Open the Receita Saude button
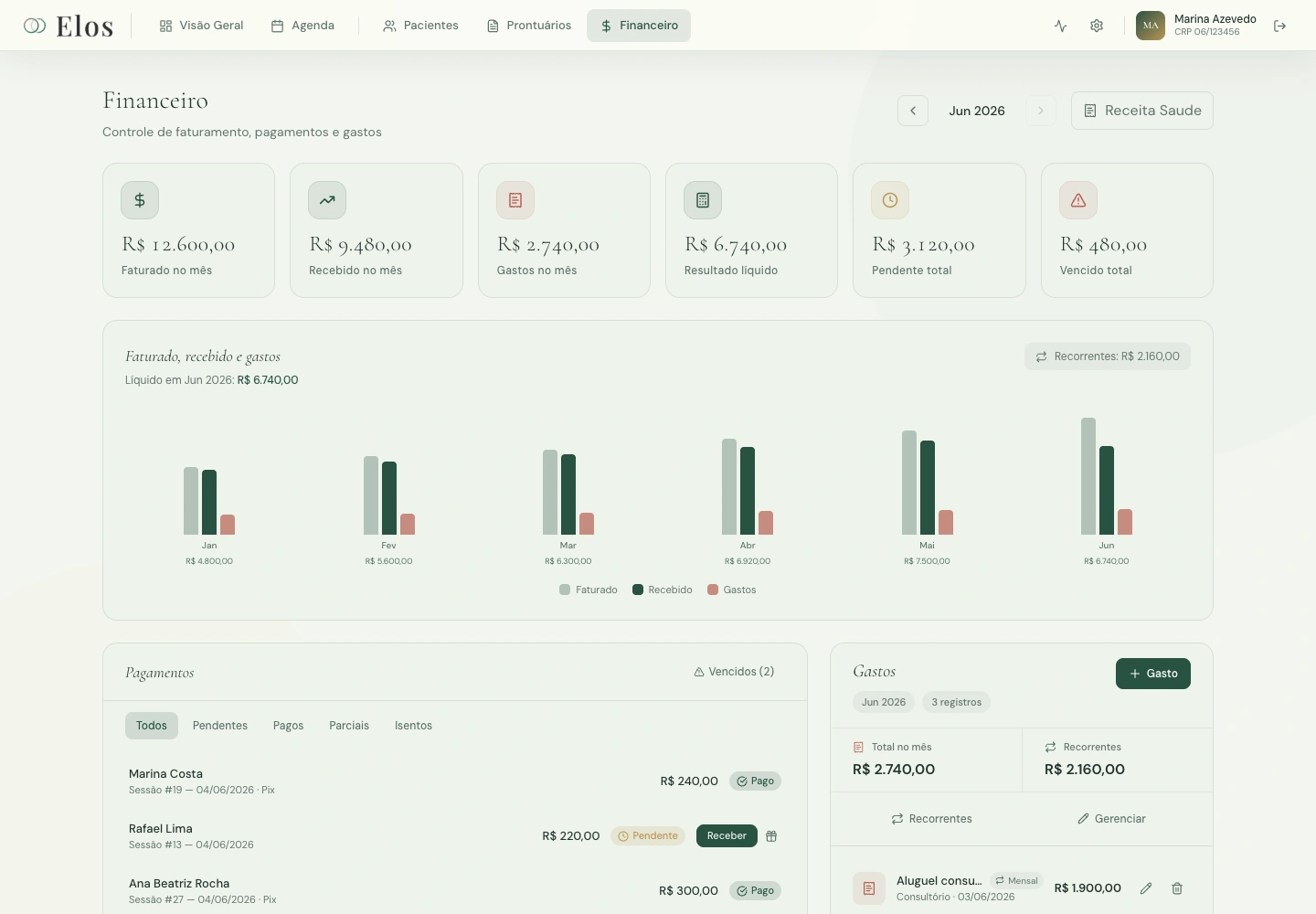1316x914 pixels. [x=1142, y=111]
